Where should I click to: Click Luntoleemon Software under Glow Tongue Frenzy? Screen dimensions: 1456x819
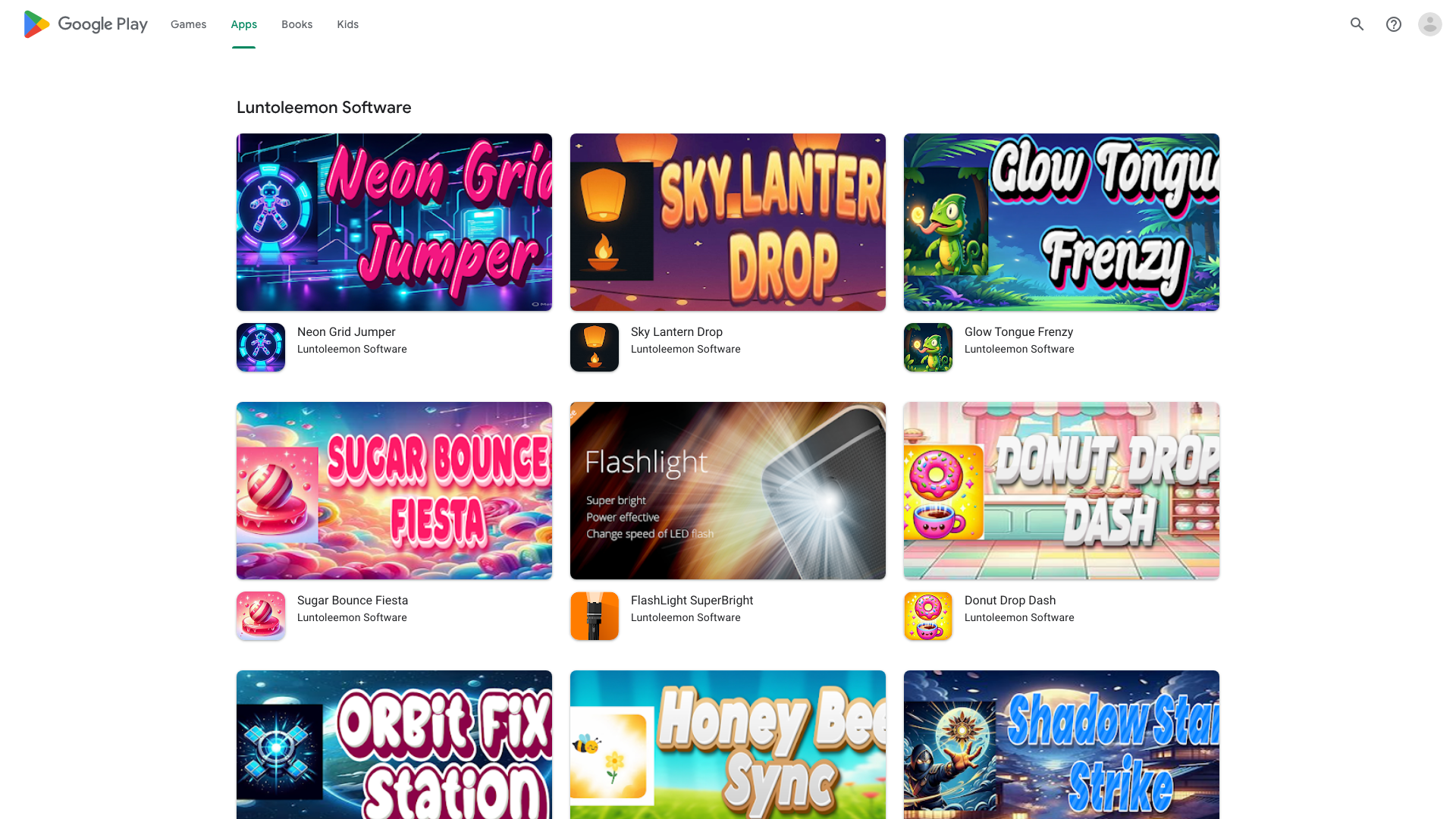1019,350
